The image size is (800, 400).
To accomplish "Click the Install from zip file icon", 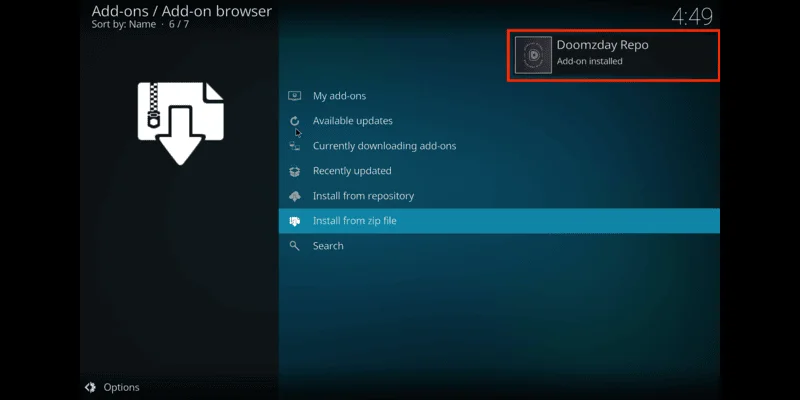I will 294,221.
